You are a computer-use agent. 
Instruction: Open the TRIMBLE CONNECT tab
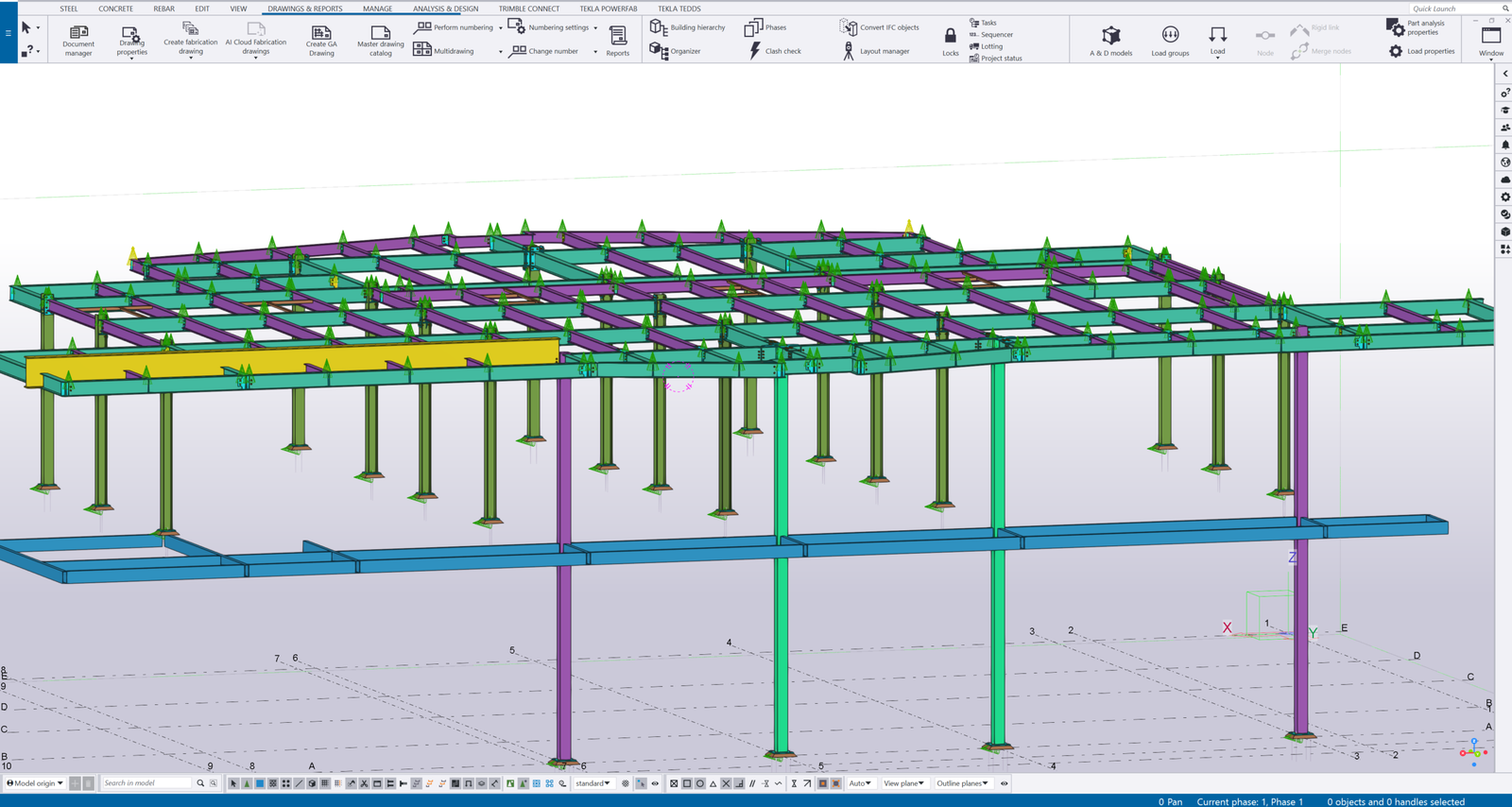click(x=529, y=9)
